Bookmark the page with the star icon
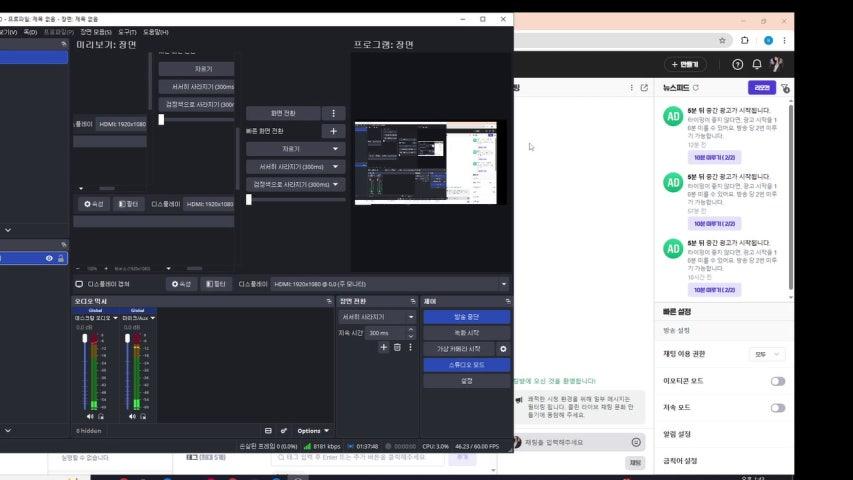The image size is (853, 480). [722, 40]
